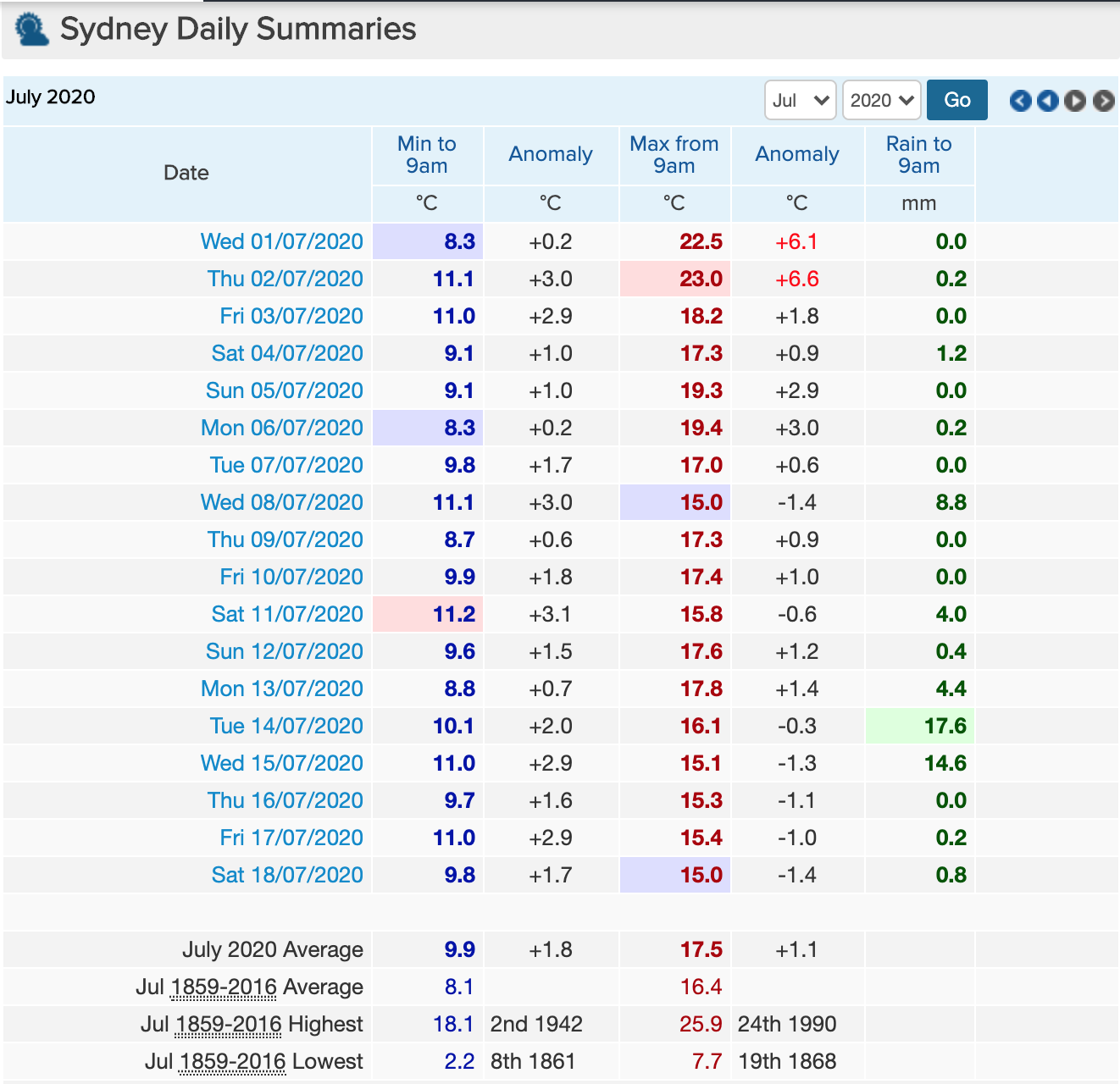Select the Sat 04/07/2020 date link
Screen dimensions: 1120x1084
pyautogui.click(x=286, y=353)
